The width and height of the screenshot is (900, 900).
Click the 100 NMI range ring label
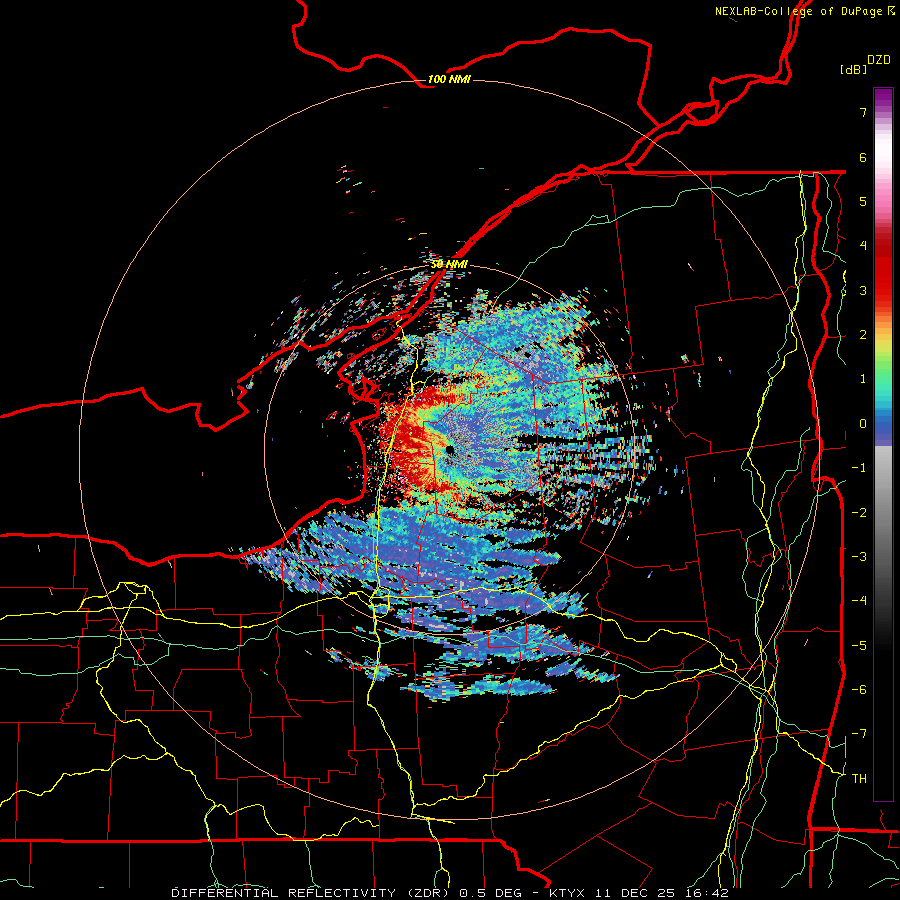pyautogui.click(x=449, y=79)
